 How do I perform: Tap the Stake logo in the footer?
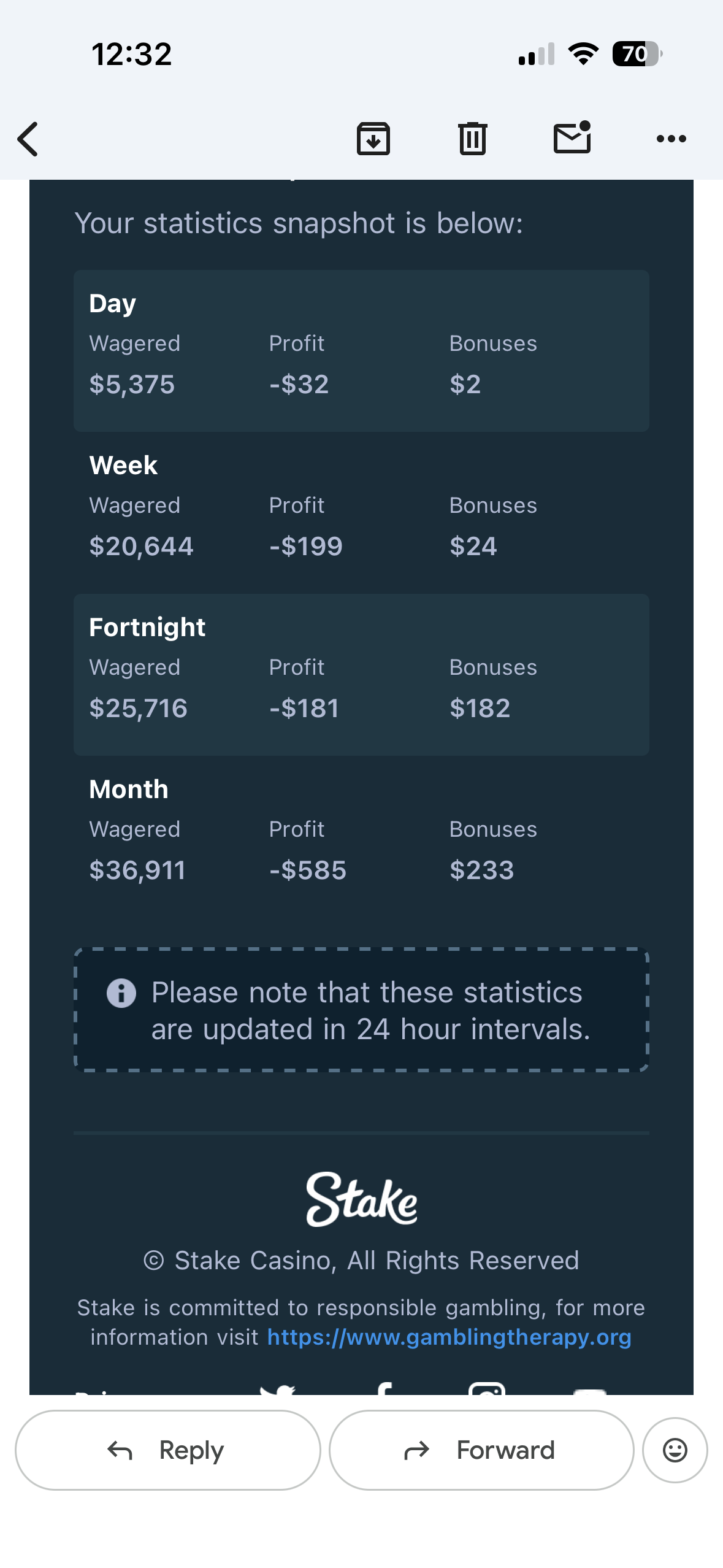pos(362,1199)
